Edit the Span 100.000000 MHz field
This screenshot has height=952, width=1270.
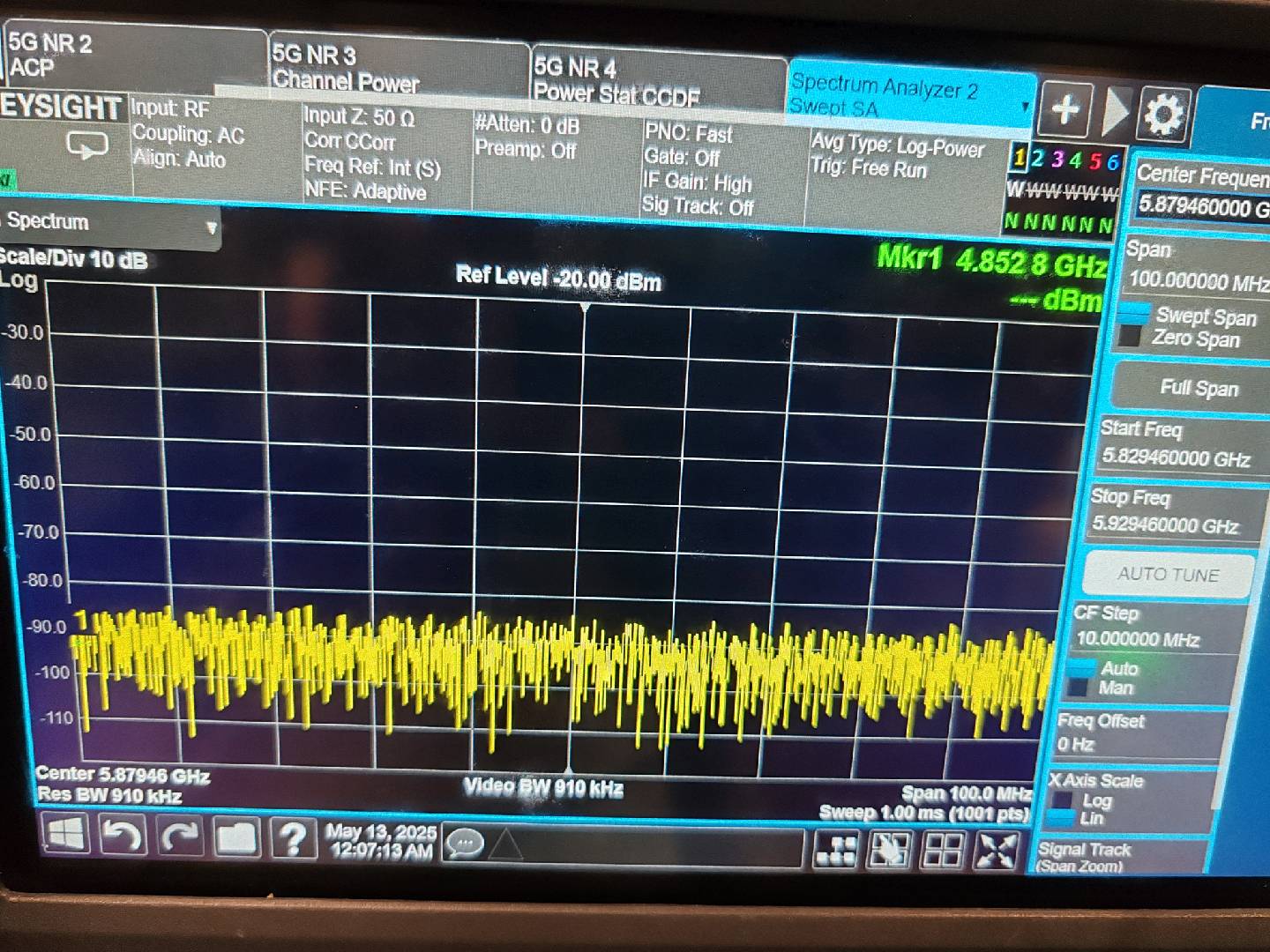click(x=1198, y=281)
